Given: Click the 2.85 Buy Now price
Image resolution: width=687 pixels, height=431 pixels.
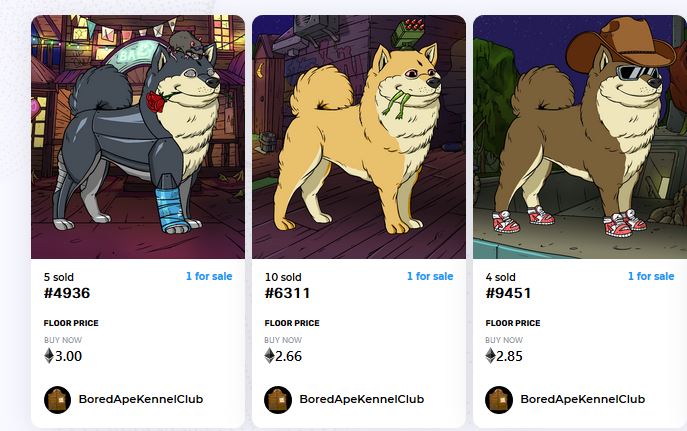Looking at the screenshot, I should point(509,356).
